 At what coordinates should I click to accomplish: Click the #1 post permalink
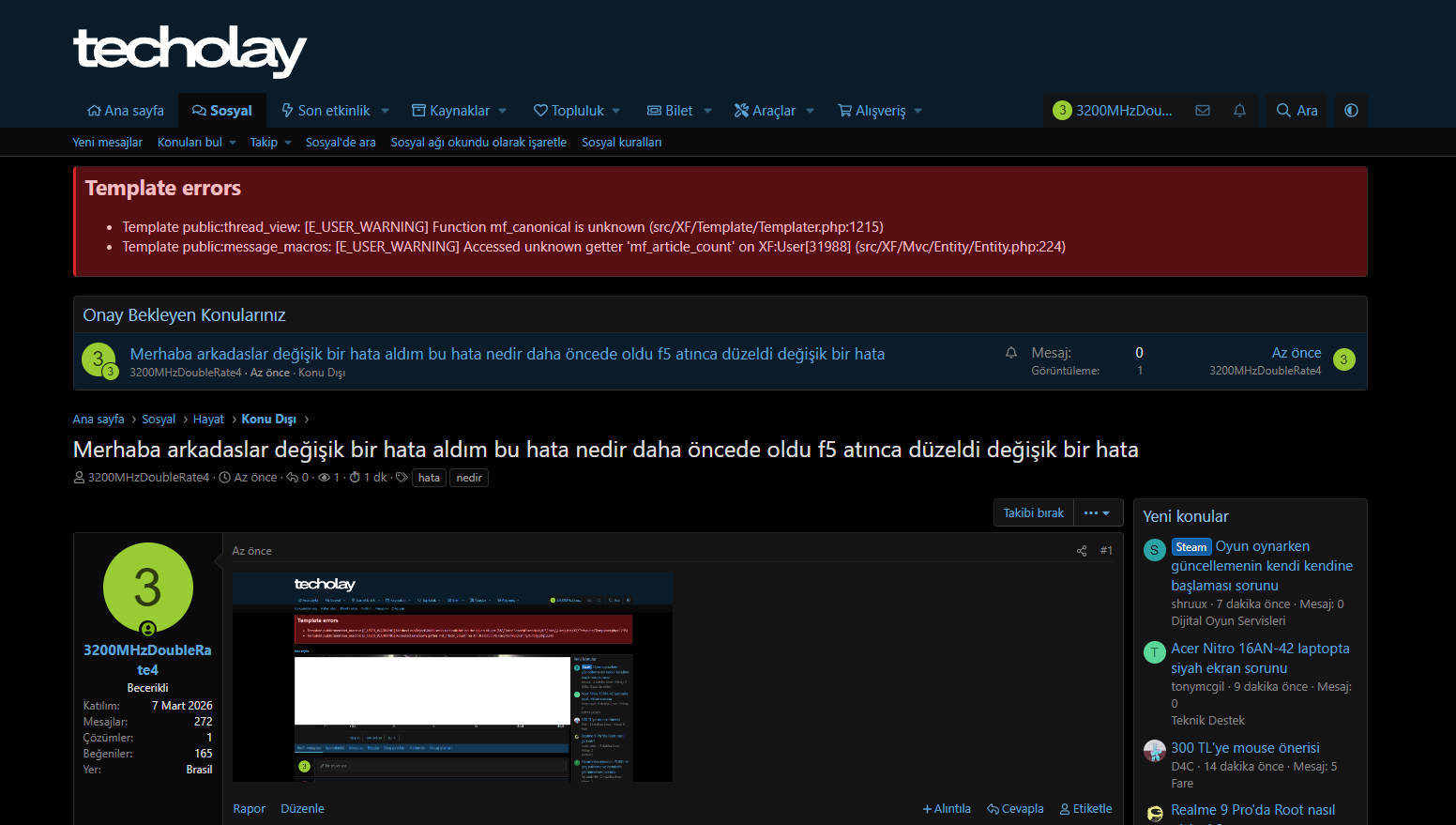pos(1106,551)
